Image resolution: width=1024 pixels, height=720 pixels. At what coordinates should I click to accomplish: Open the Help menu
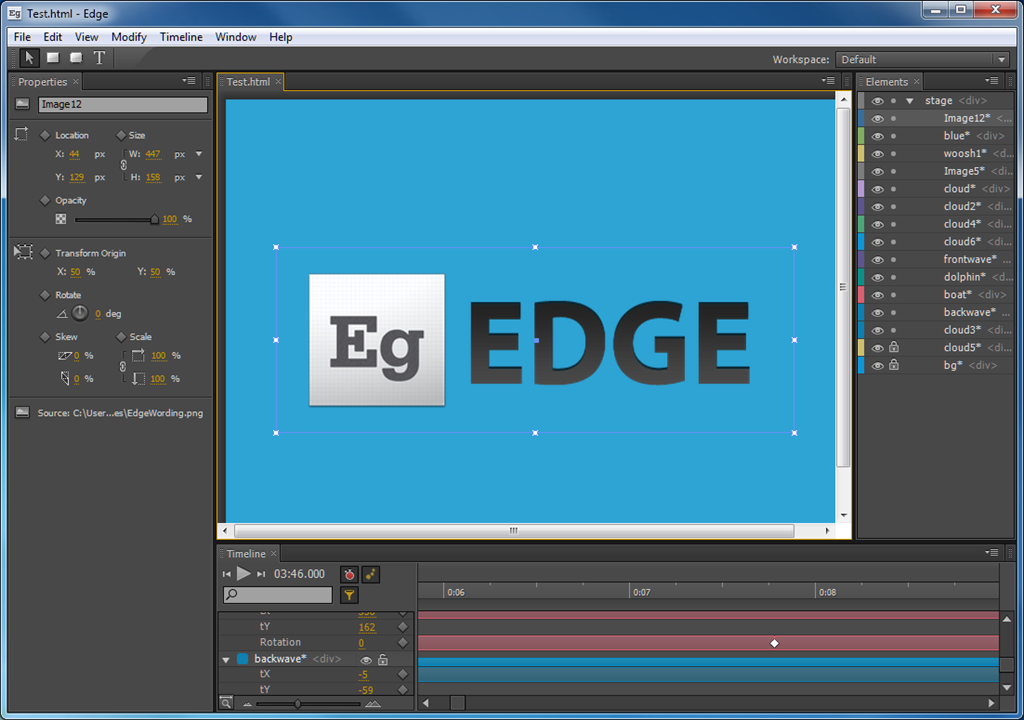coord(281,37)
